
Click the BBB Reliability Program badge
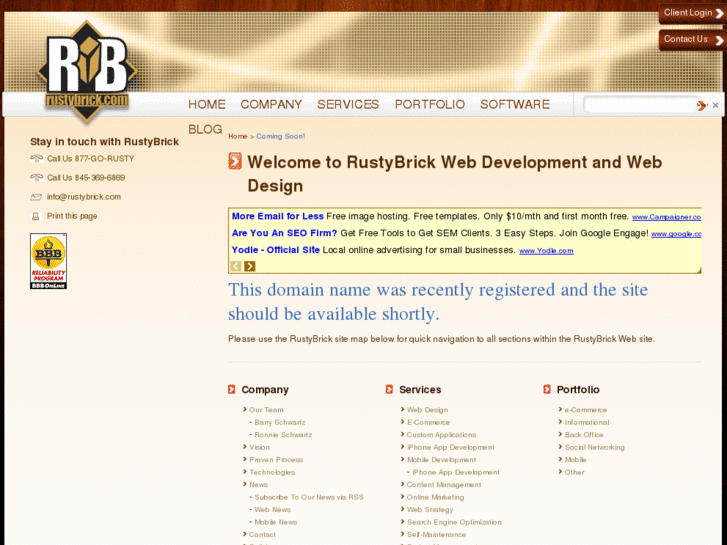coord(48,261)
